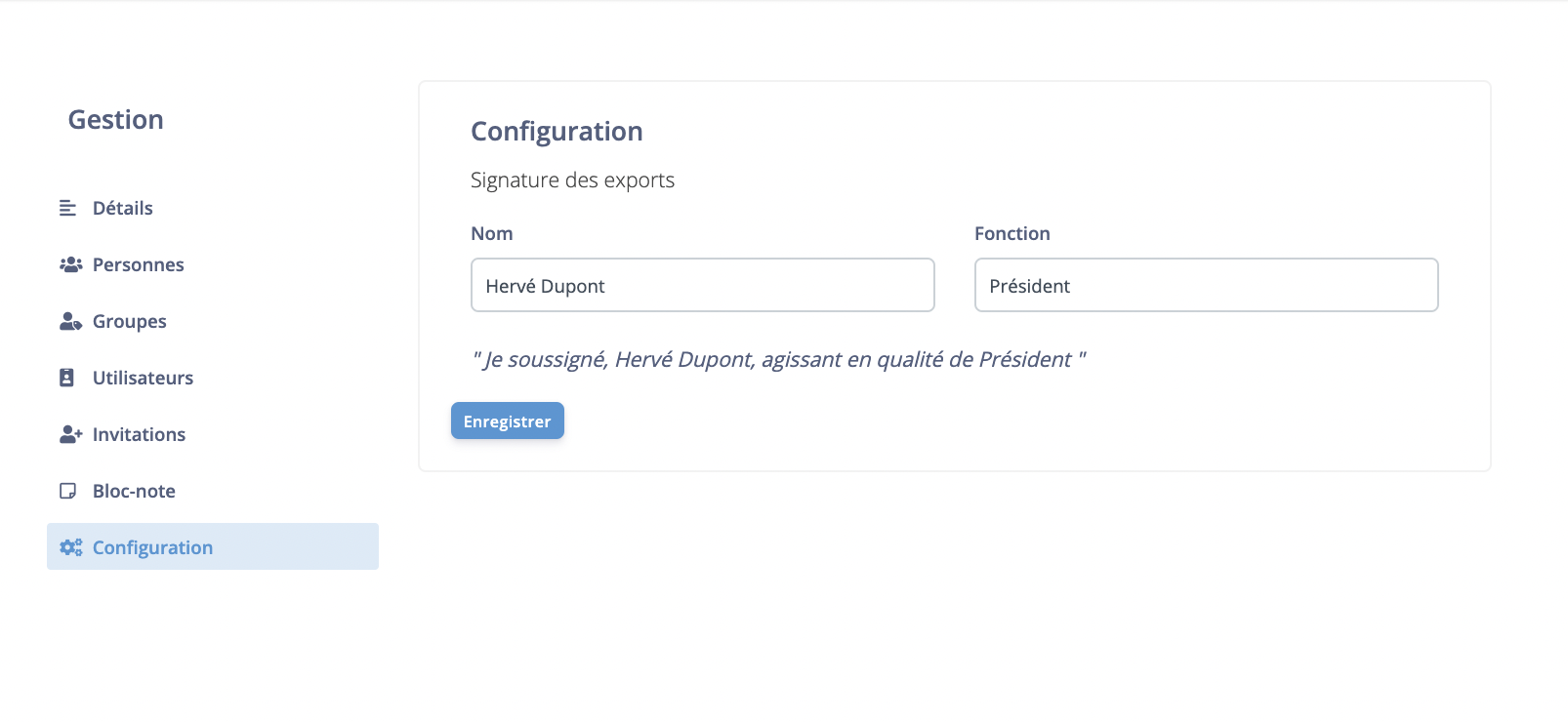
Task: Open the Invitations section
Action: (x=139, y=434)
